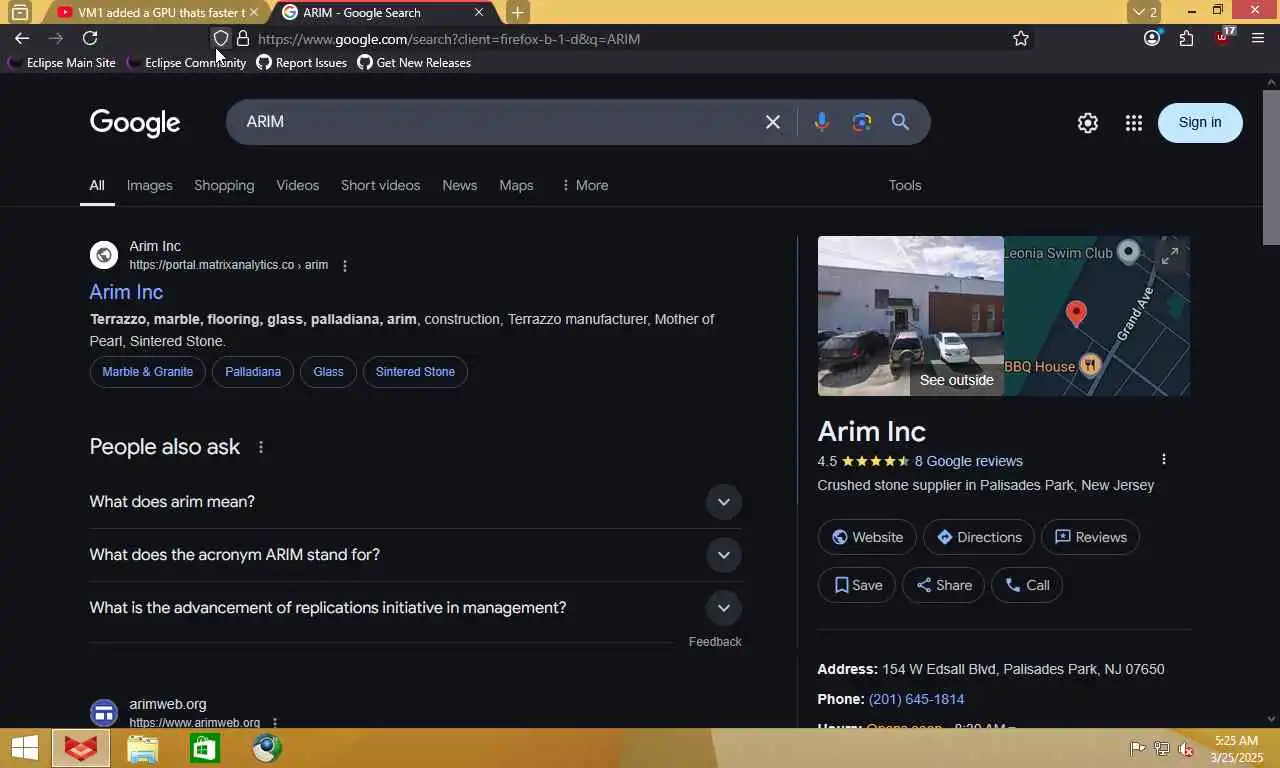Image resolution: width=1280 pixels, height=768 pixels.
Task: Open search Tools
Action: click(x=905, y=185)
